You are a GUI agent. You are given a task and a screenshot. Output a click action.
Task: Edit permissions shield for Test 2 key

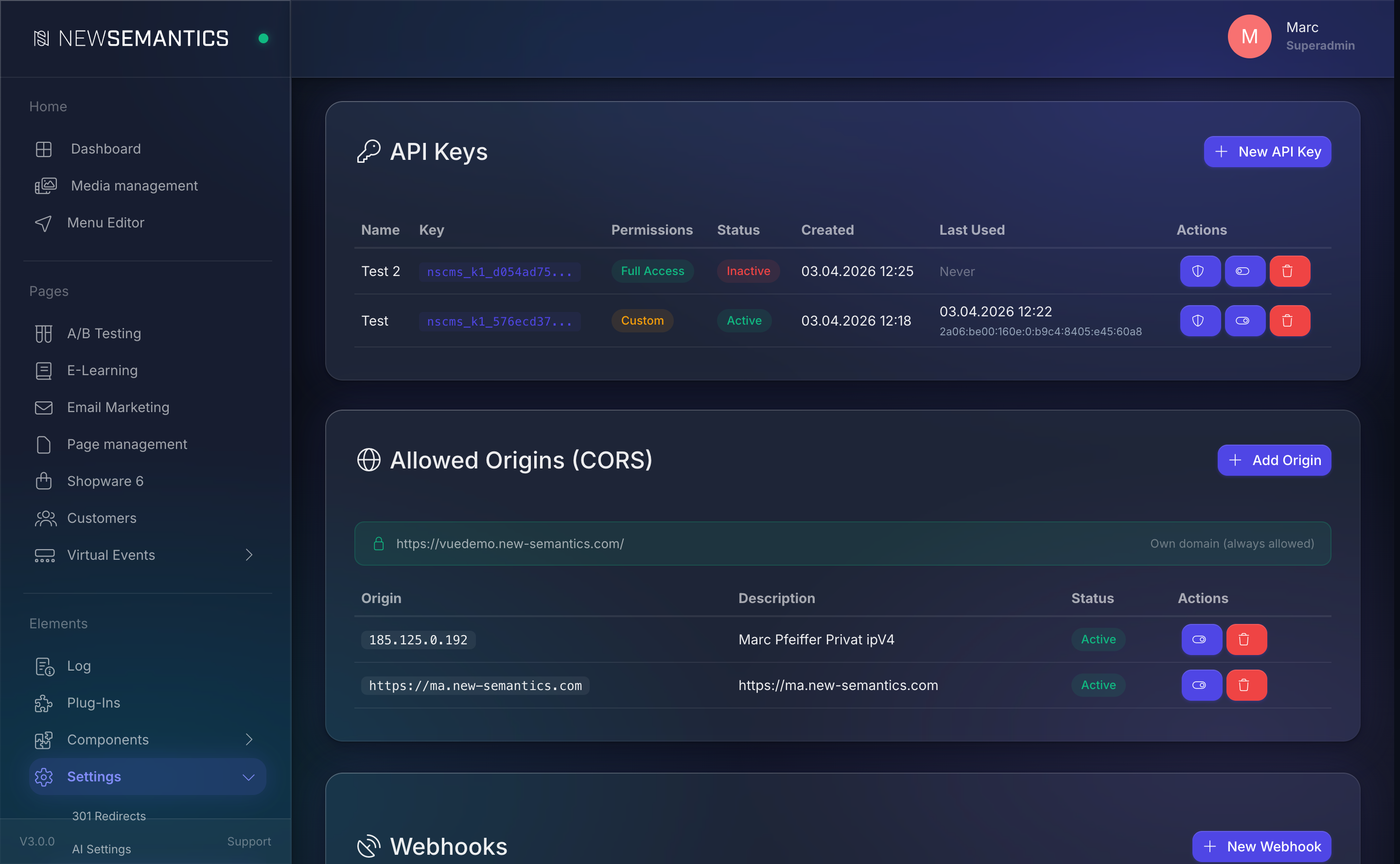[x=1199, y=271]
